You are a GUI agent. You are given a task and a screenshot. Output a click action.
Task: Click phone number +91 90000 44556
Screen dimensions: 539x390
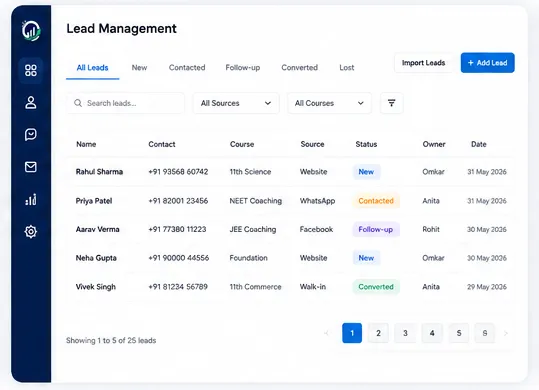pos(179,258)
